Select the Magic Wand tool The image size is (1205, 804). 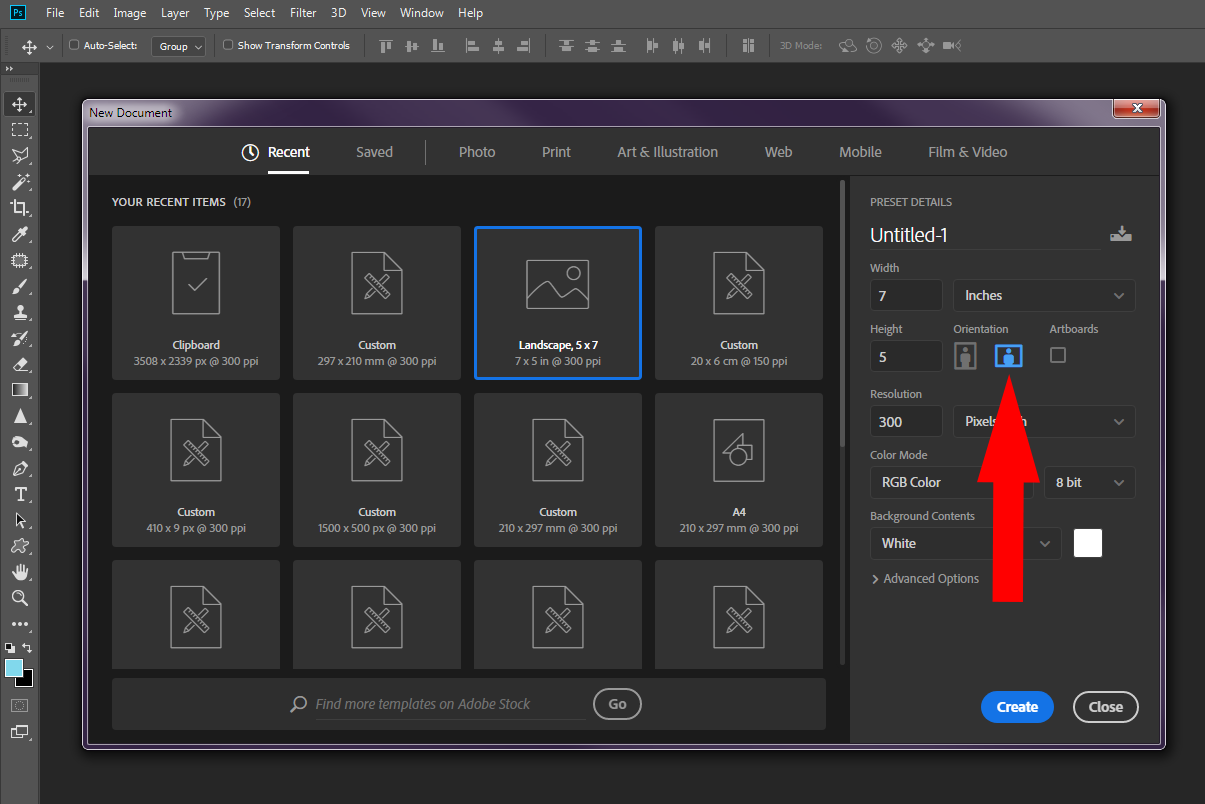tap(19, 182)
